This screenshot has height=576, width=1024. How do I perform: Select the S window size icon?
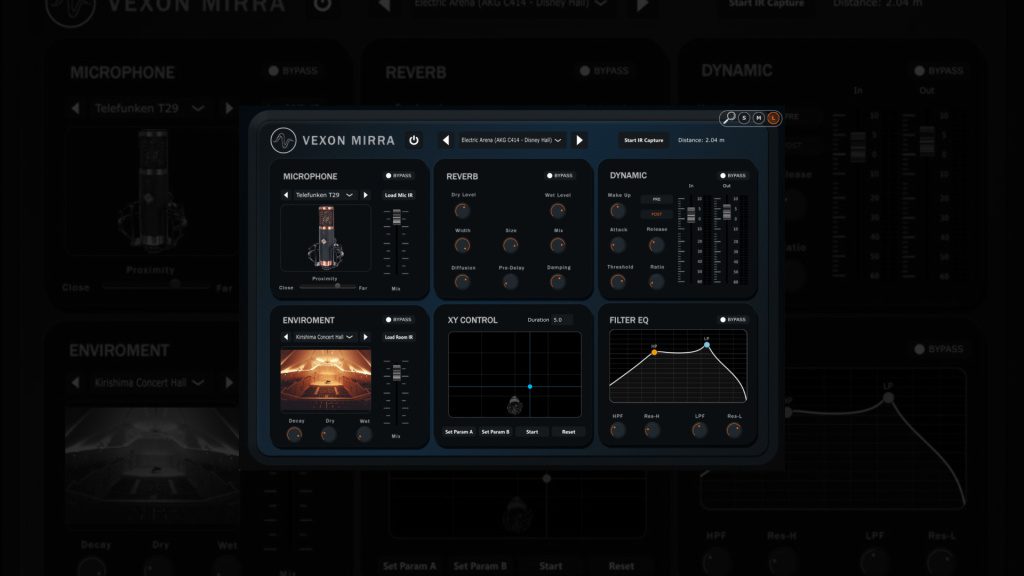click(744, 118)
